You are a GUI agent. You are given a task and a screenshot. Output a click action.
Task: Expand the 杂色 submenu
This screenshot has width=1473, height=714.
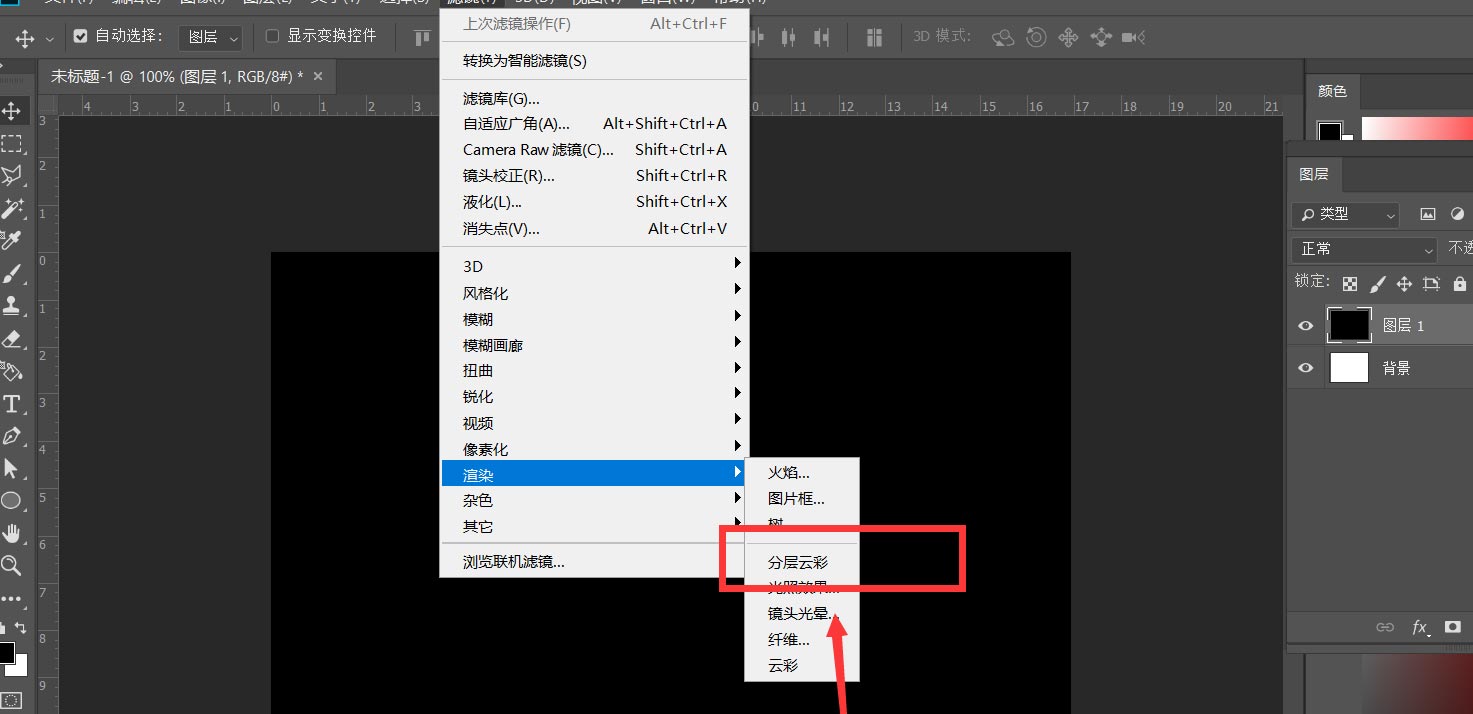[594, 500]
